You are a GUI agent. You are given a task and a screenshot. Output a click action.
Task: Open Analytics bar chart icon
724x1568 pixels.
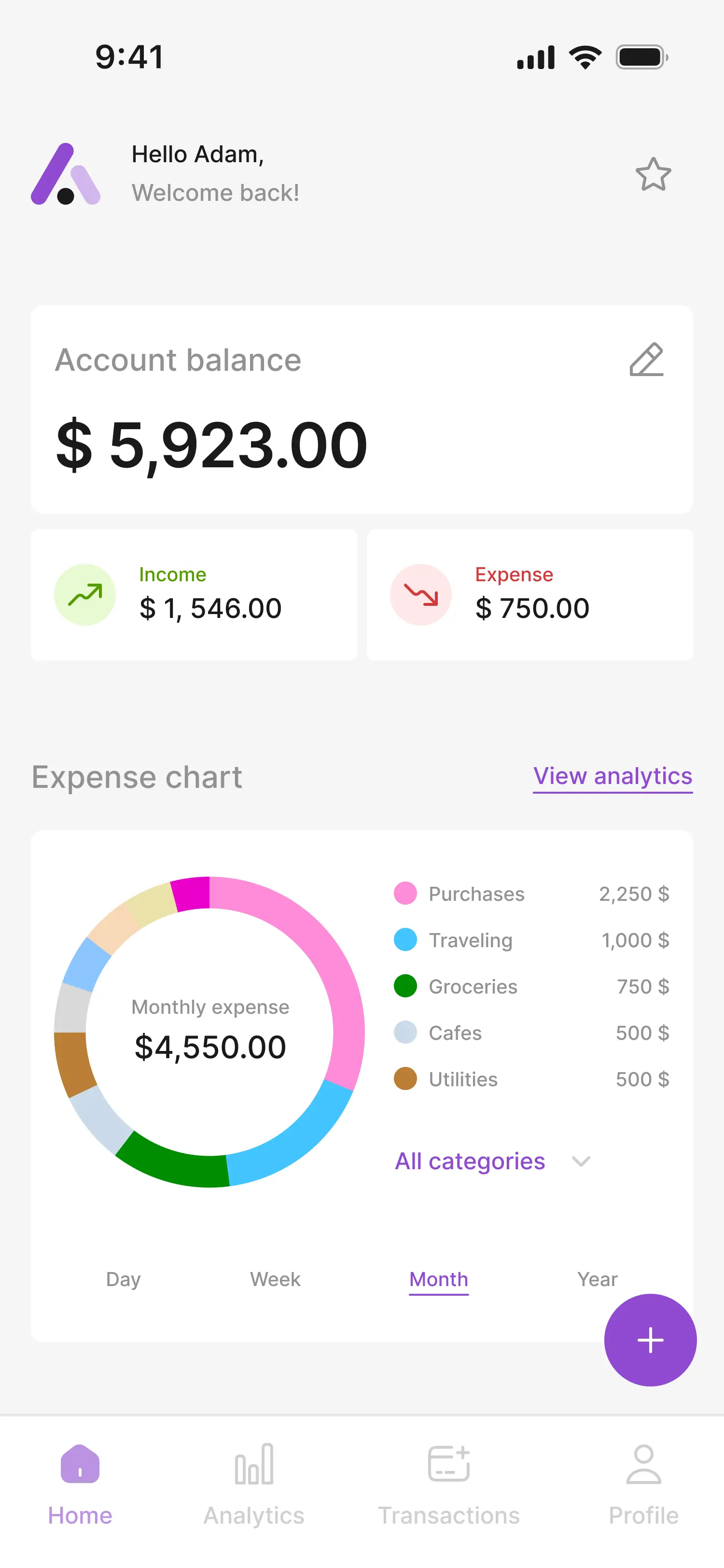[254, 1464]
